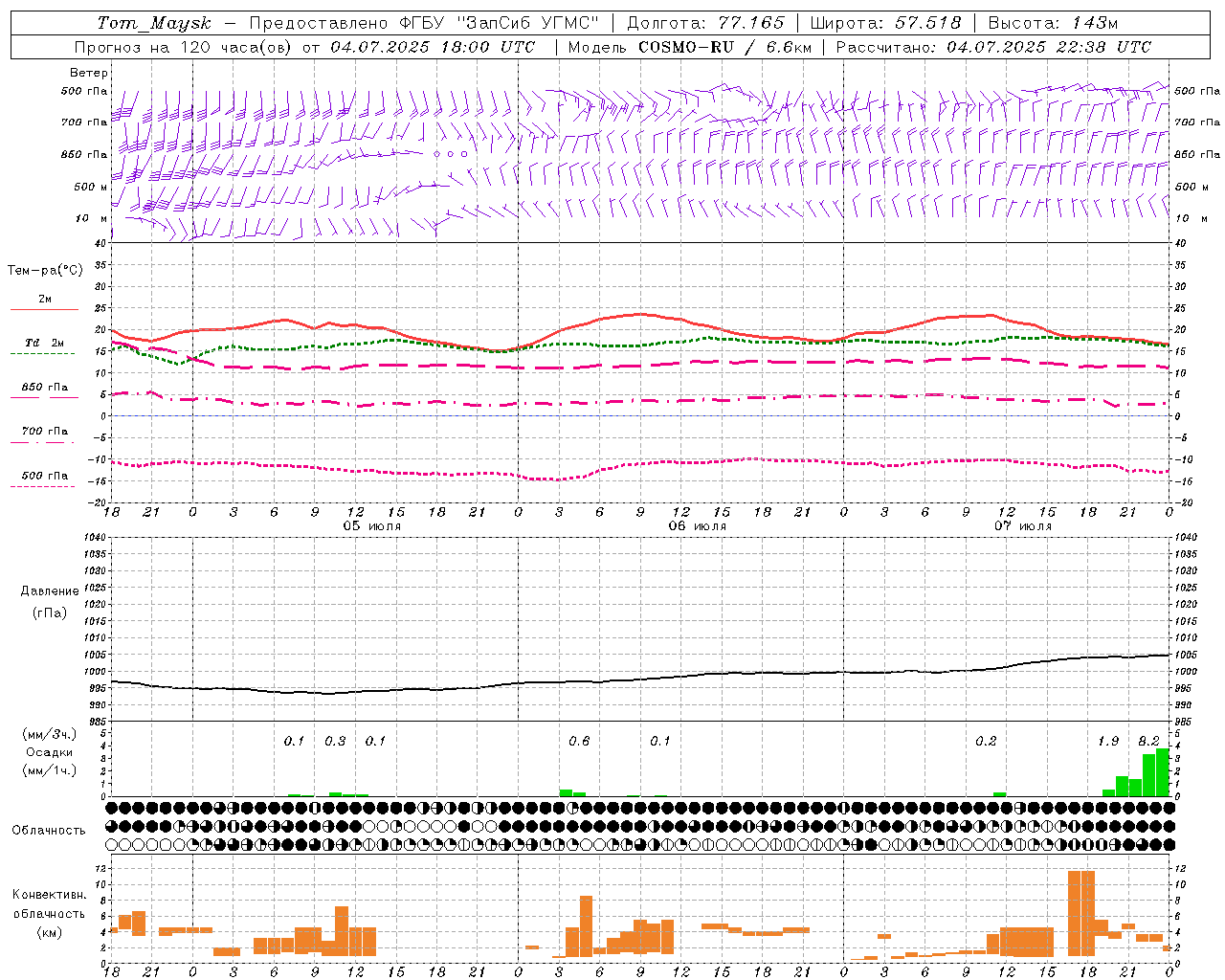Screen dimensions: 1225x980
Task: Click the forecast start 04.07.2025 18:00 UTC
Action: click(433, 47)
